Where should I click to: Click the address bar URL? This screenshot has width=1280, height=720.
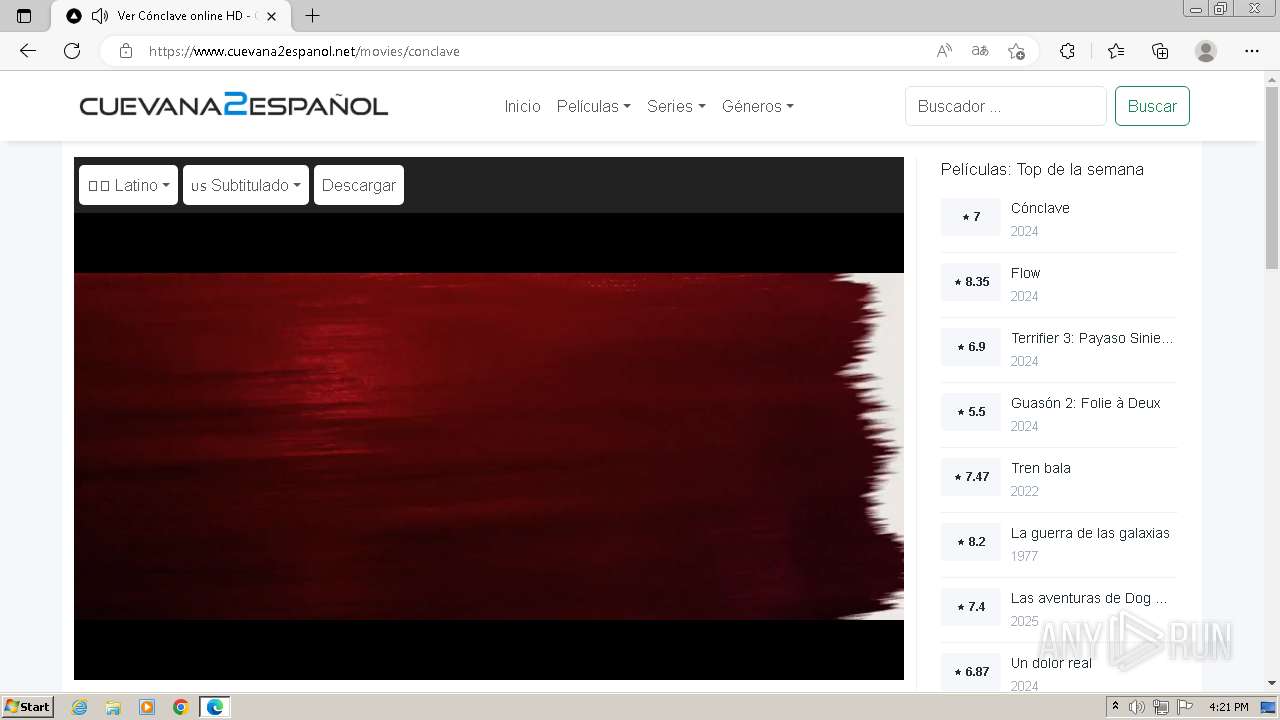[304, 51]
